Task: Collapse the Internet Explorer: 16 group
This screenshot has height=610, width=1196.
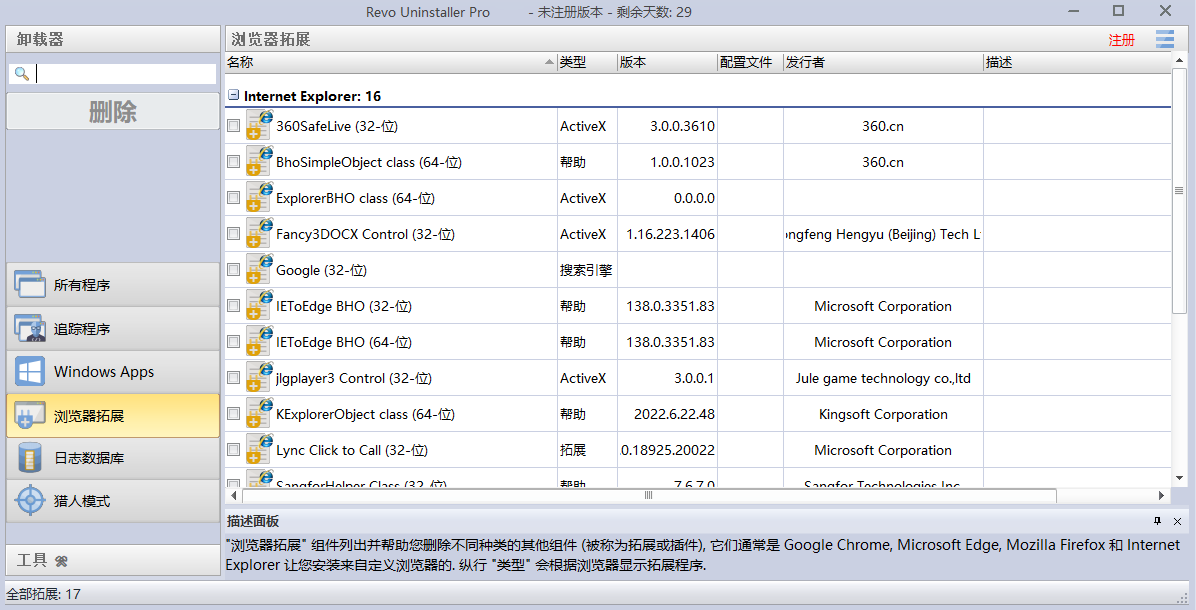Action: pos(234,96)
